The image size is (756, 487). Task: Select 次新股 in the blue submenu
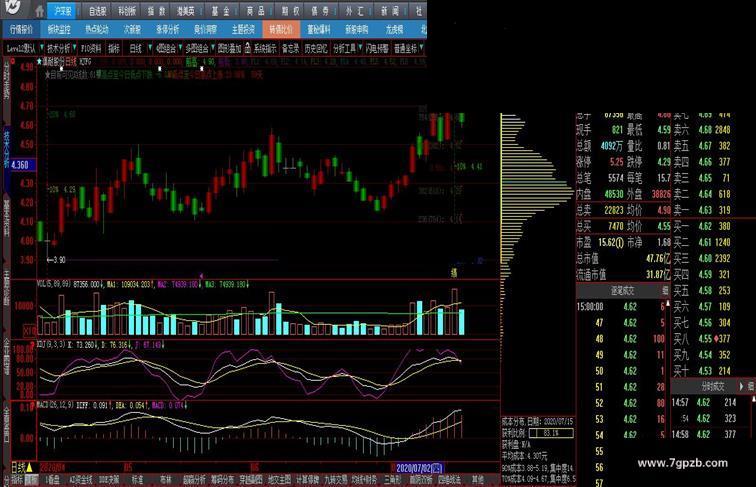point(133,30)
